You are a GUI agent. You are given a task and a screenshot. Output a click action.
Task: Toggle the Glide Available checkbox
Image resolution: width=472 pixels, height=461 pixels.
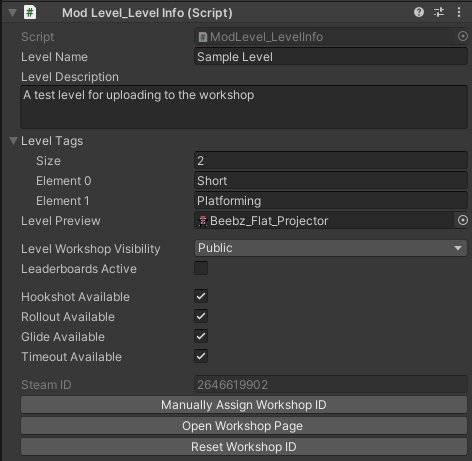[x=201, y=336]
